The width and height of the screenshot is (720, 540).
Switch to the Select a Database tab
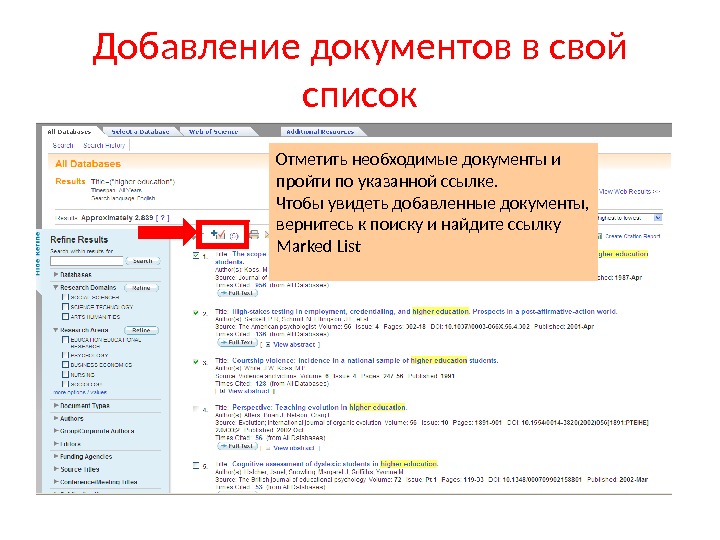click(x=140, y=132)
